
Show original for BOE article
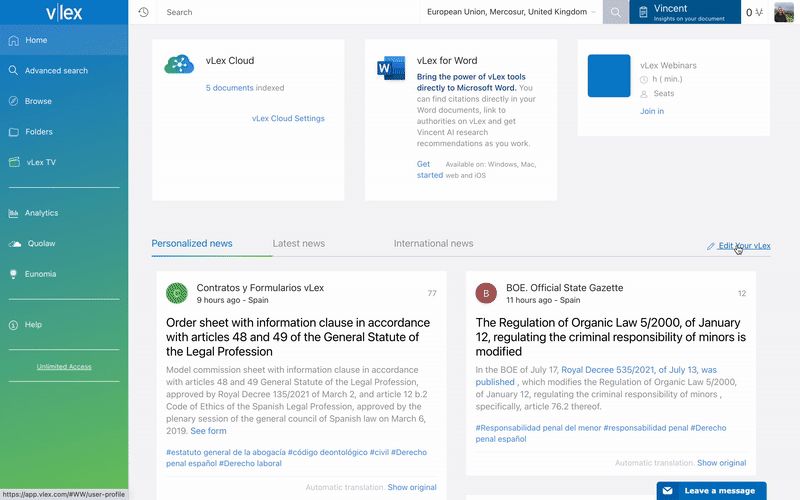721,463
